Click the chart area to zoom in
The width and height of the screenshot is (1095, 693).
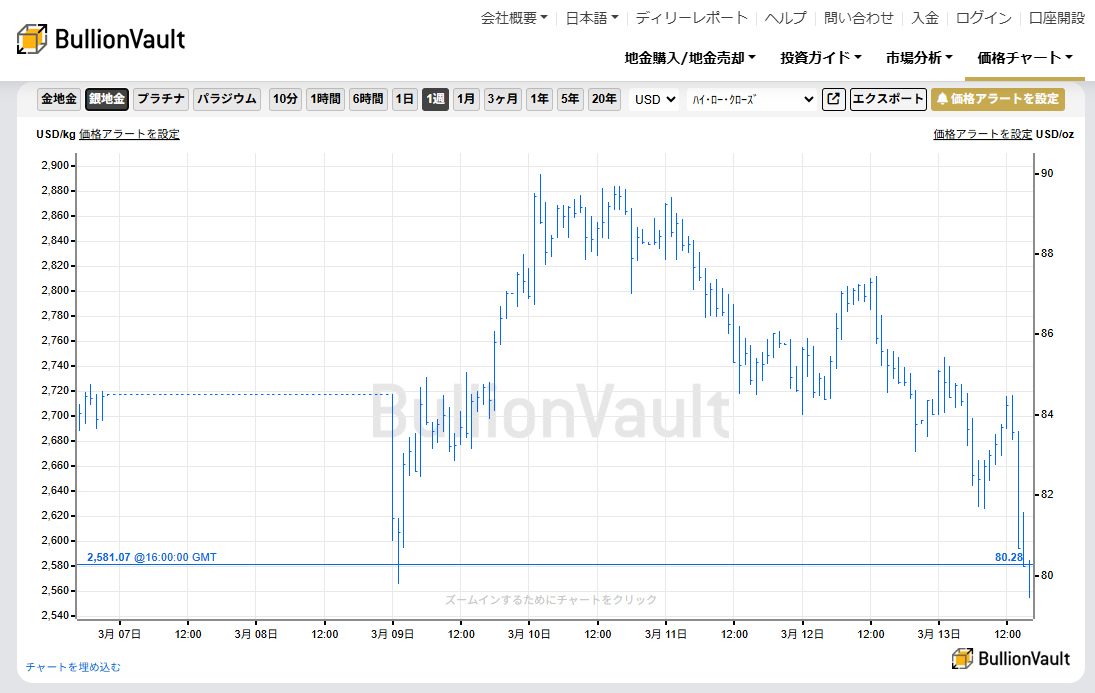pos(550,400)
